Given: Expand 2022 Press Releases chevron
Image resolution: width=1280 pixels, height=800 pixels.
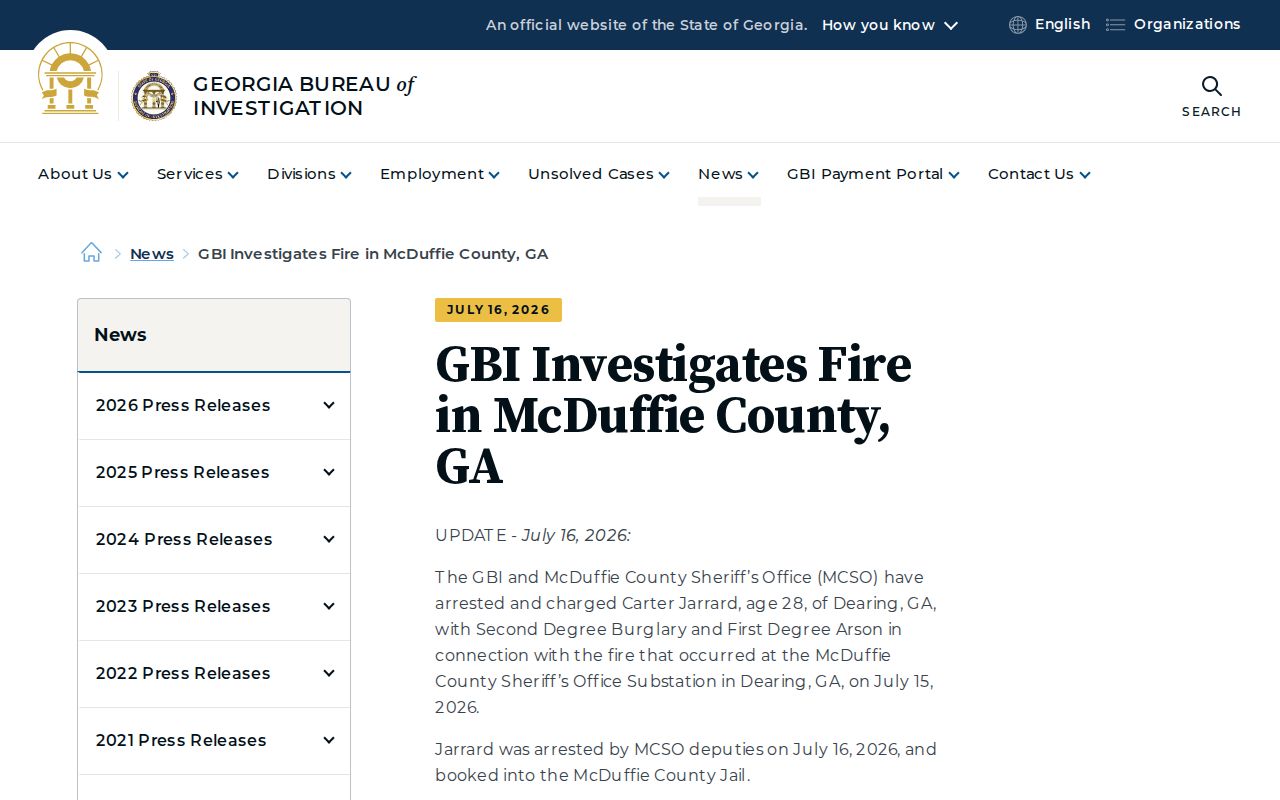Looking at the screenshot, I should coord(328,673).
